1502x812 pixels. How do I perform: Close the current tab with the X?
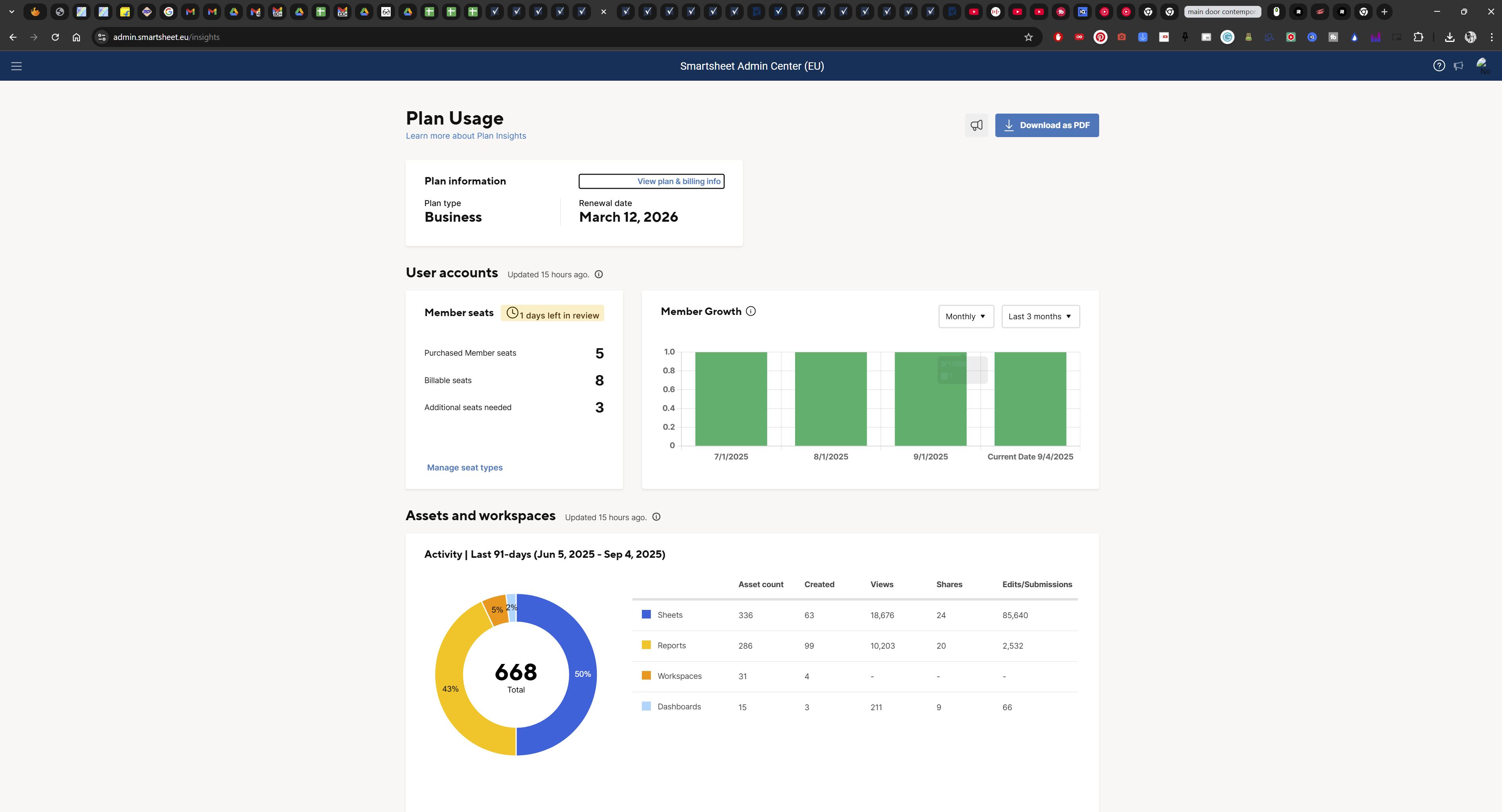tap(603, 12)
